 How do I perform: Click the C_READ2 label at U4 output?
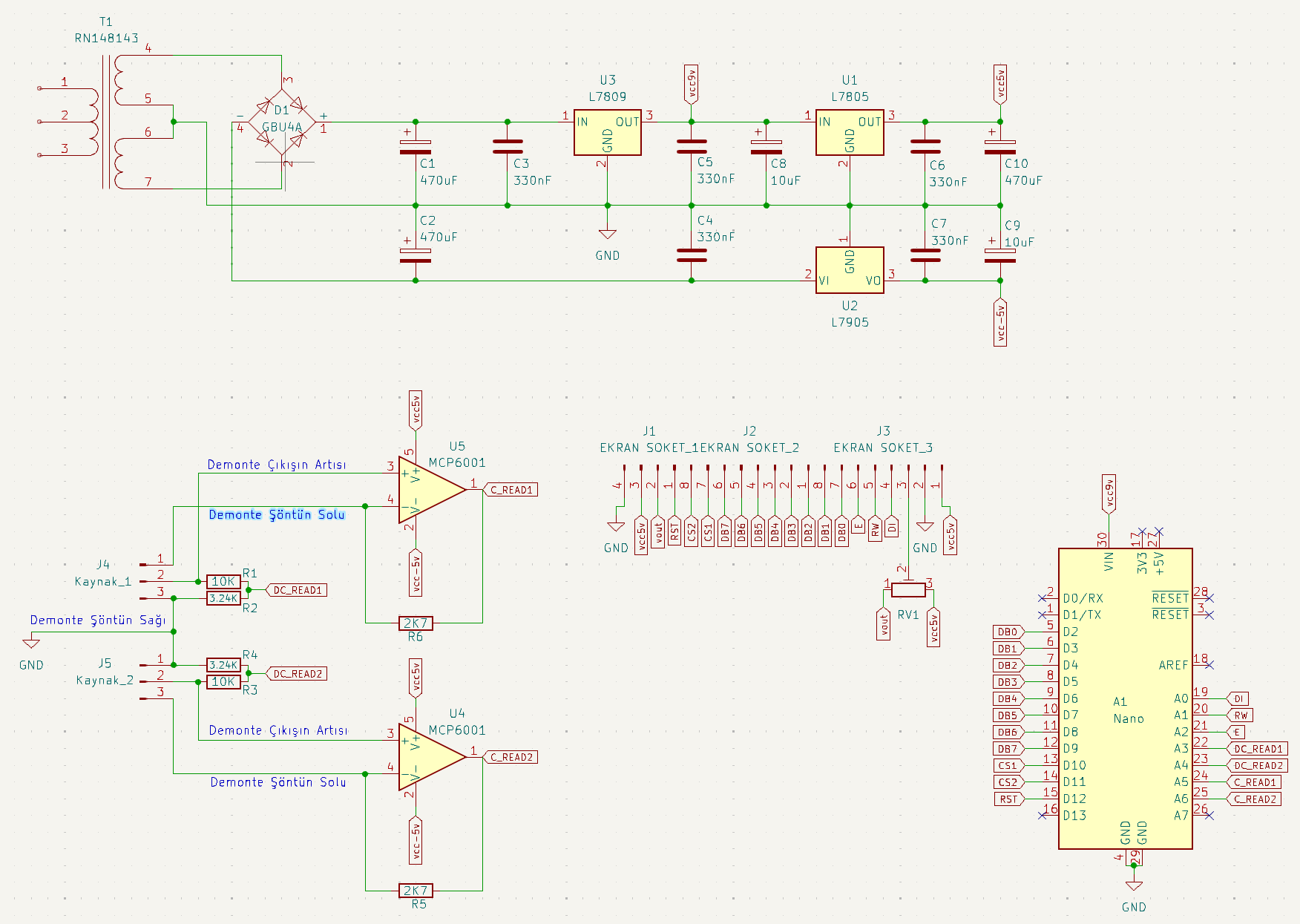click(511, 757)
